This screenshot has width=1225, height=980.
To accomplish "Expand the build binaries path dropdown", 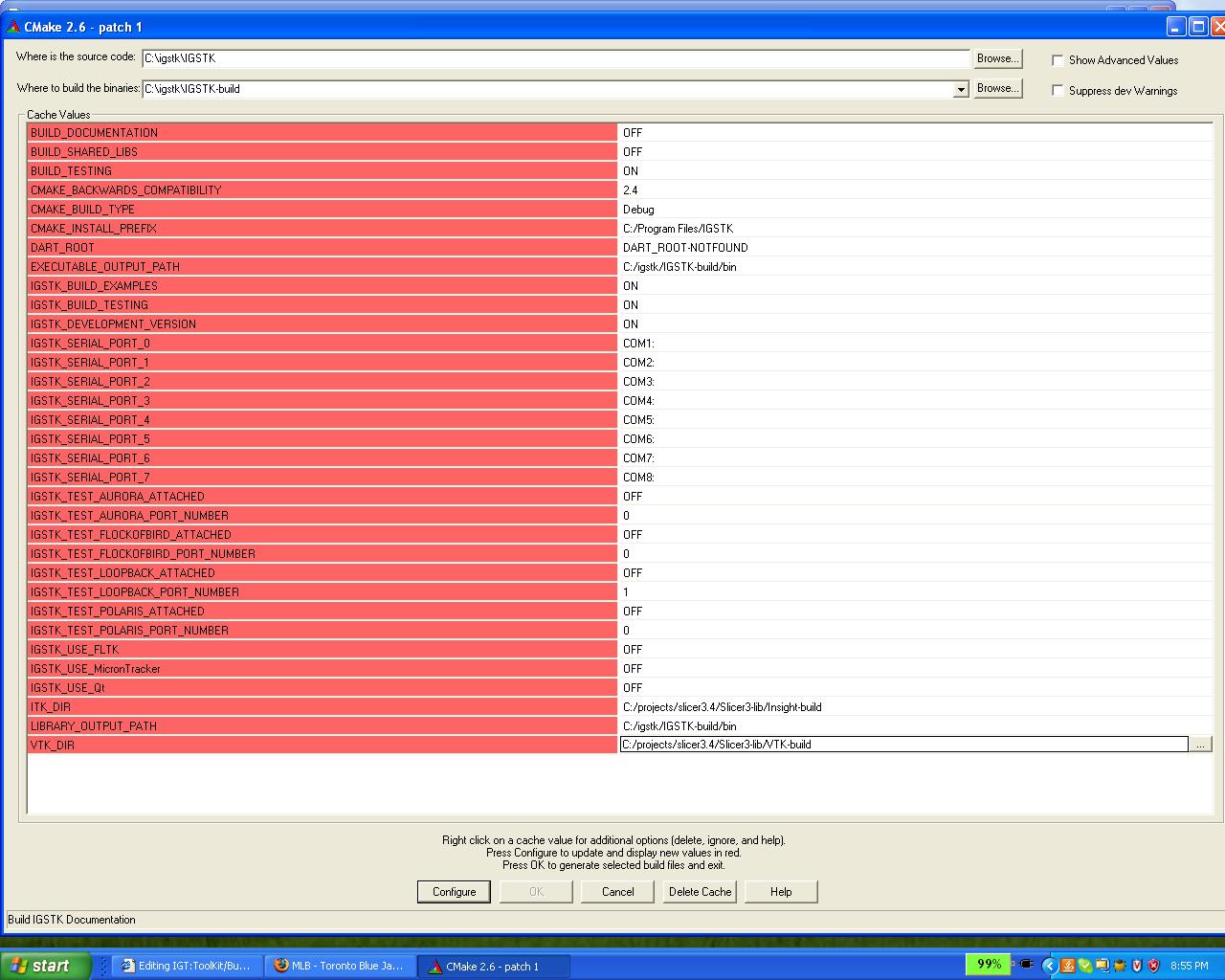I will 961,89.
